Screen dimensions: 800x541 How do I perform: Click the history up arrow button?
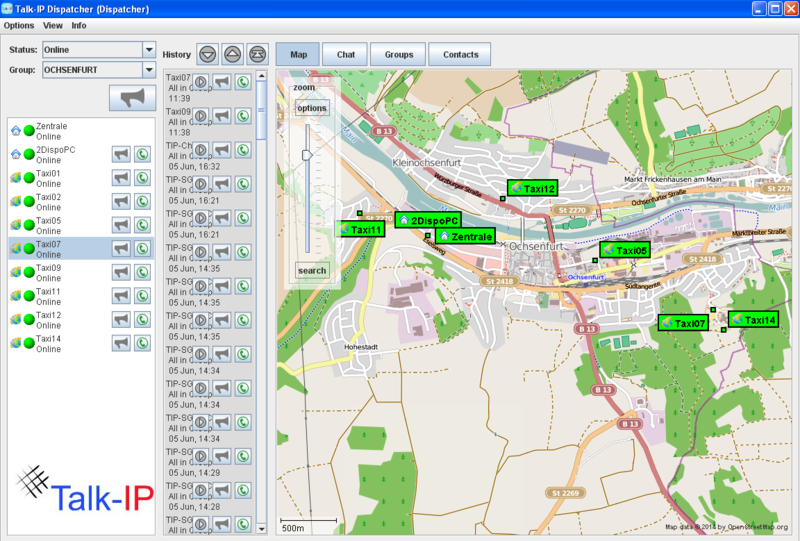233,54
